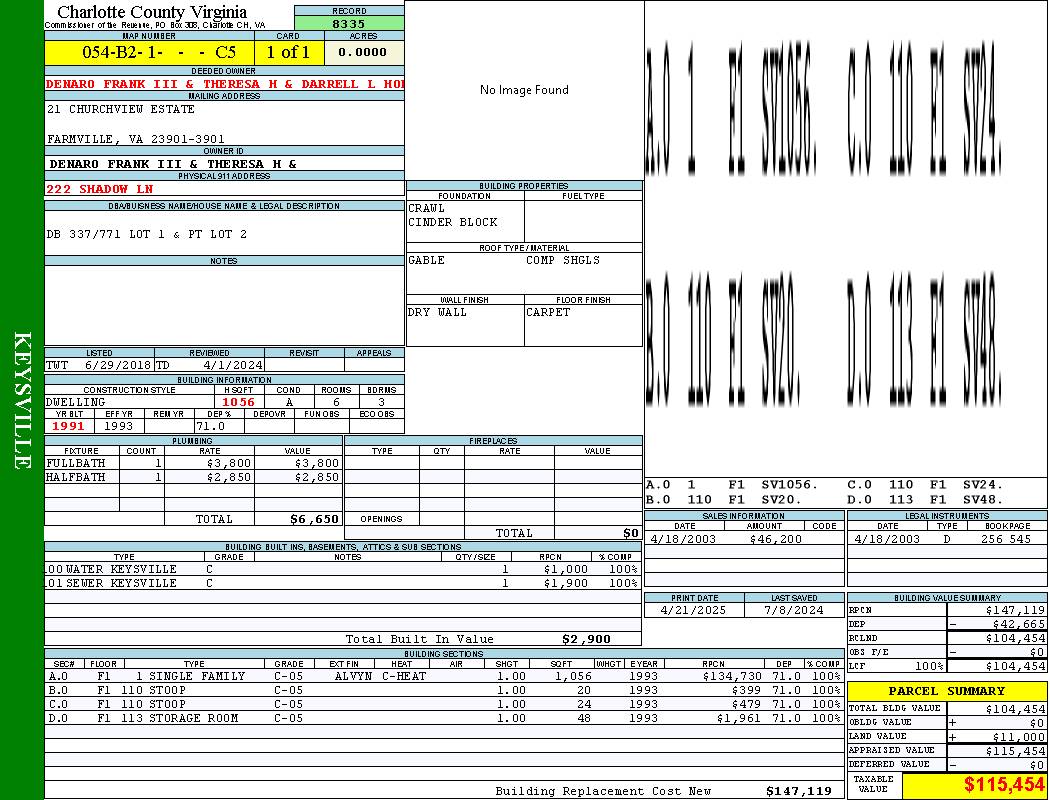
Task: Click Total Built In Value $2,900
Action: (x=586, y=639)
